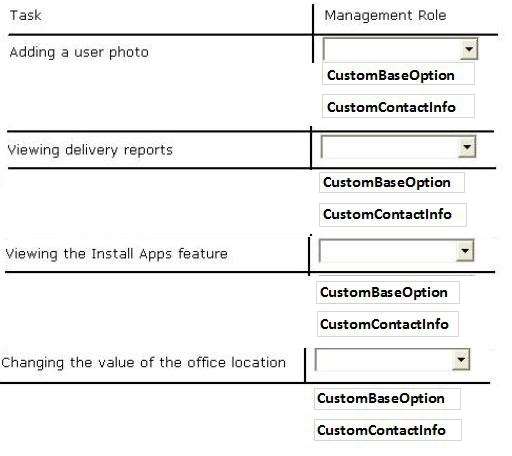512x456 pixels.
Task: Open dropdown arrow for Adding a user photo
Action: pos(469,50)
